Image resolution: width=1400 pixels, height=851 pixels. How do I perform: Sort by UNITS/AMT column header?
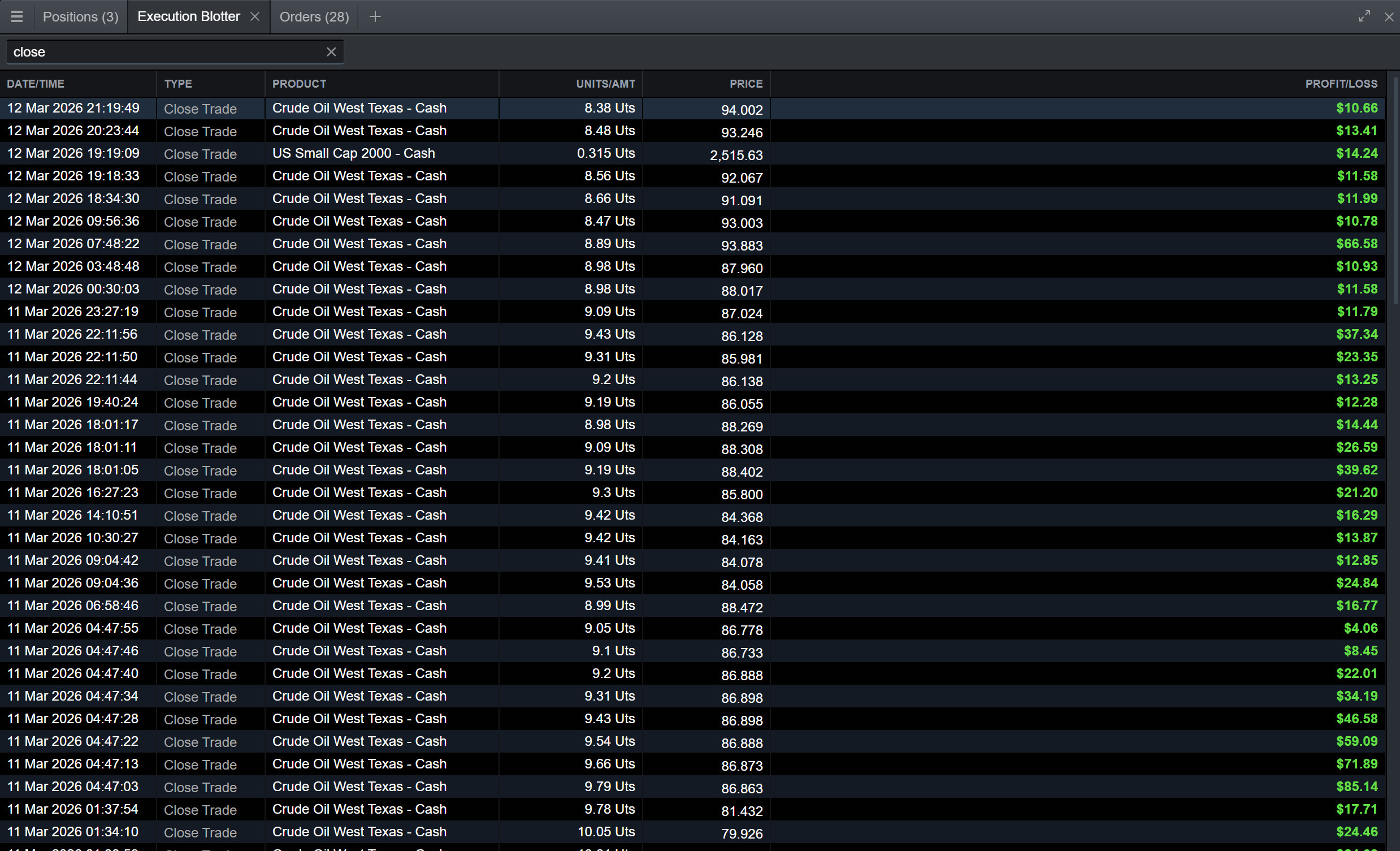click(x=605, y=84)
